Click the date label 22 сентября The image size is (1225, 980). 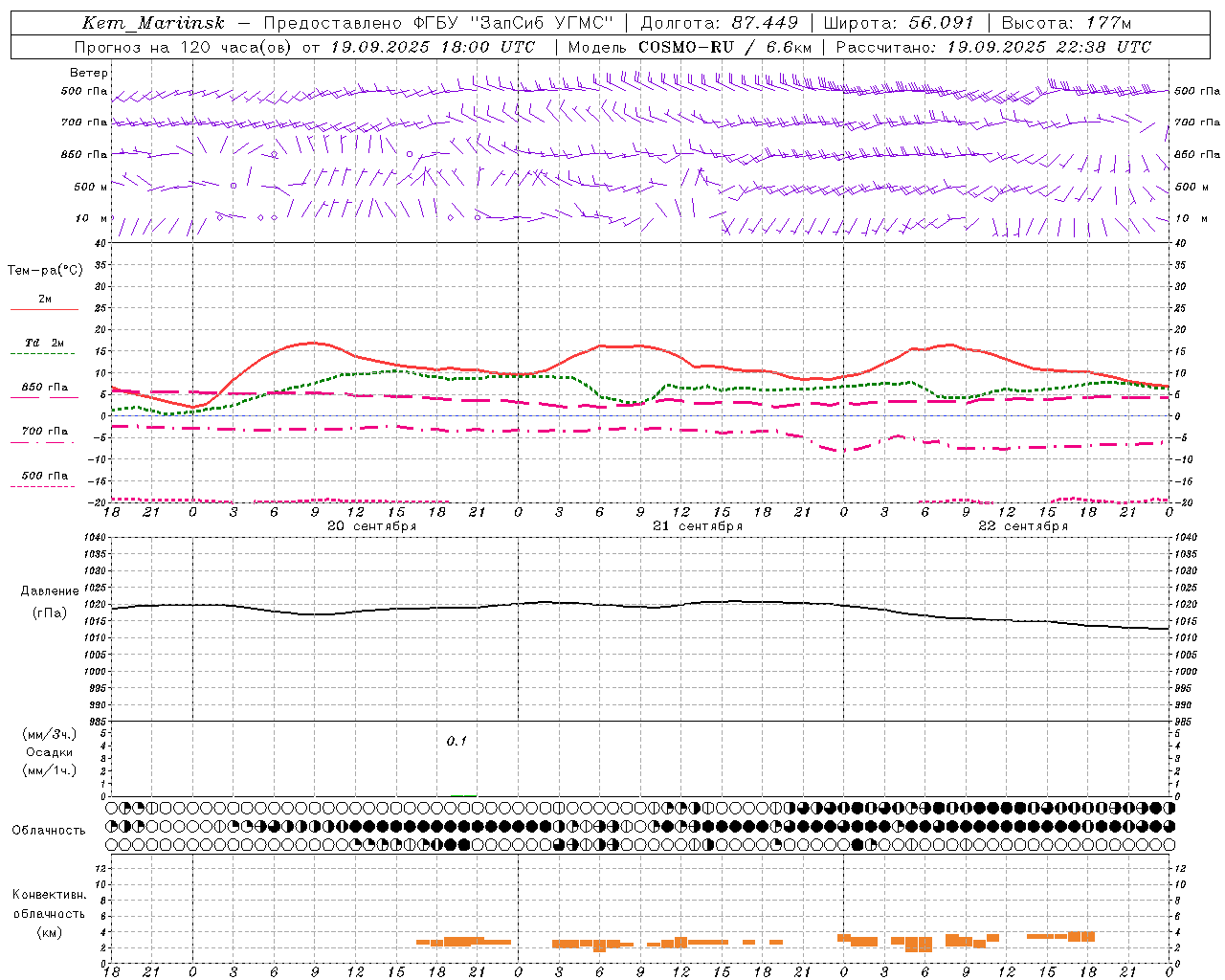tap(1023, 525)
